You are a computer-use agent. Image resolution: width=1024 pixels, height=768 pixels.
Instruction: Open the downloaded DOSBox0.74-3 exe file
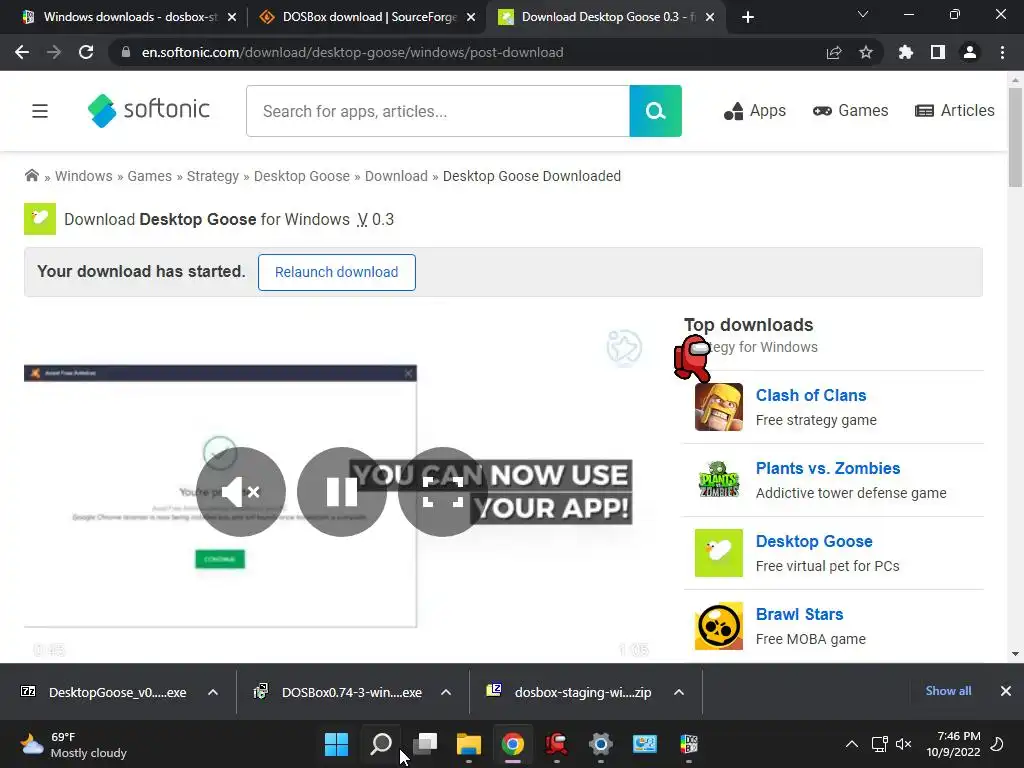(x=338, y=692)
